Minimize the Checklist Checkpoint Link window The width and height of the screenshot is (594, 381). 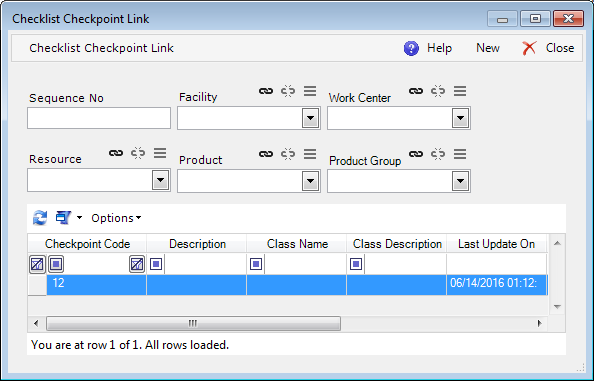502,19
